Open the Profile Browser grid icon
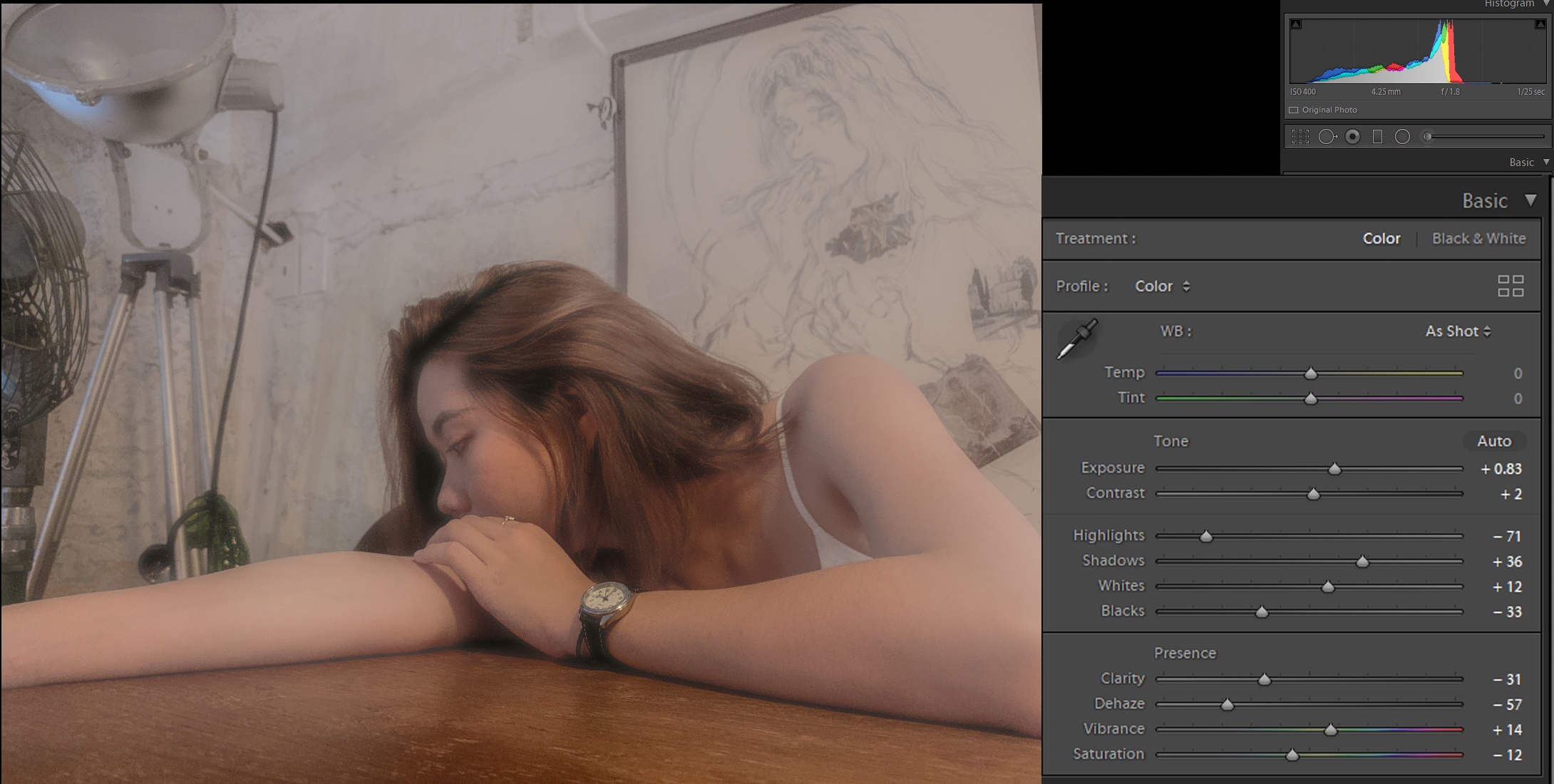Image resolution: width=1554 pixels, height=784 pixels. click(1511, 286)
